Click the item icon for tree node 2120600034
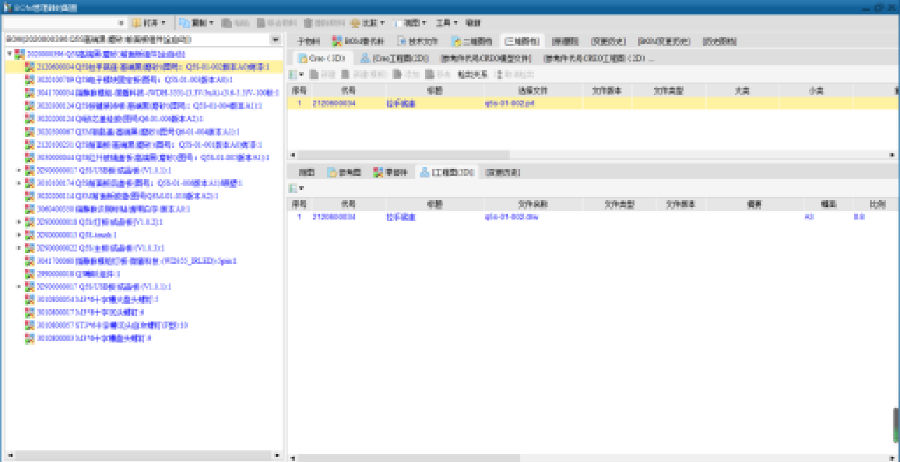The image size is (900, 462). coord(30,66)
